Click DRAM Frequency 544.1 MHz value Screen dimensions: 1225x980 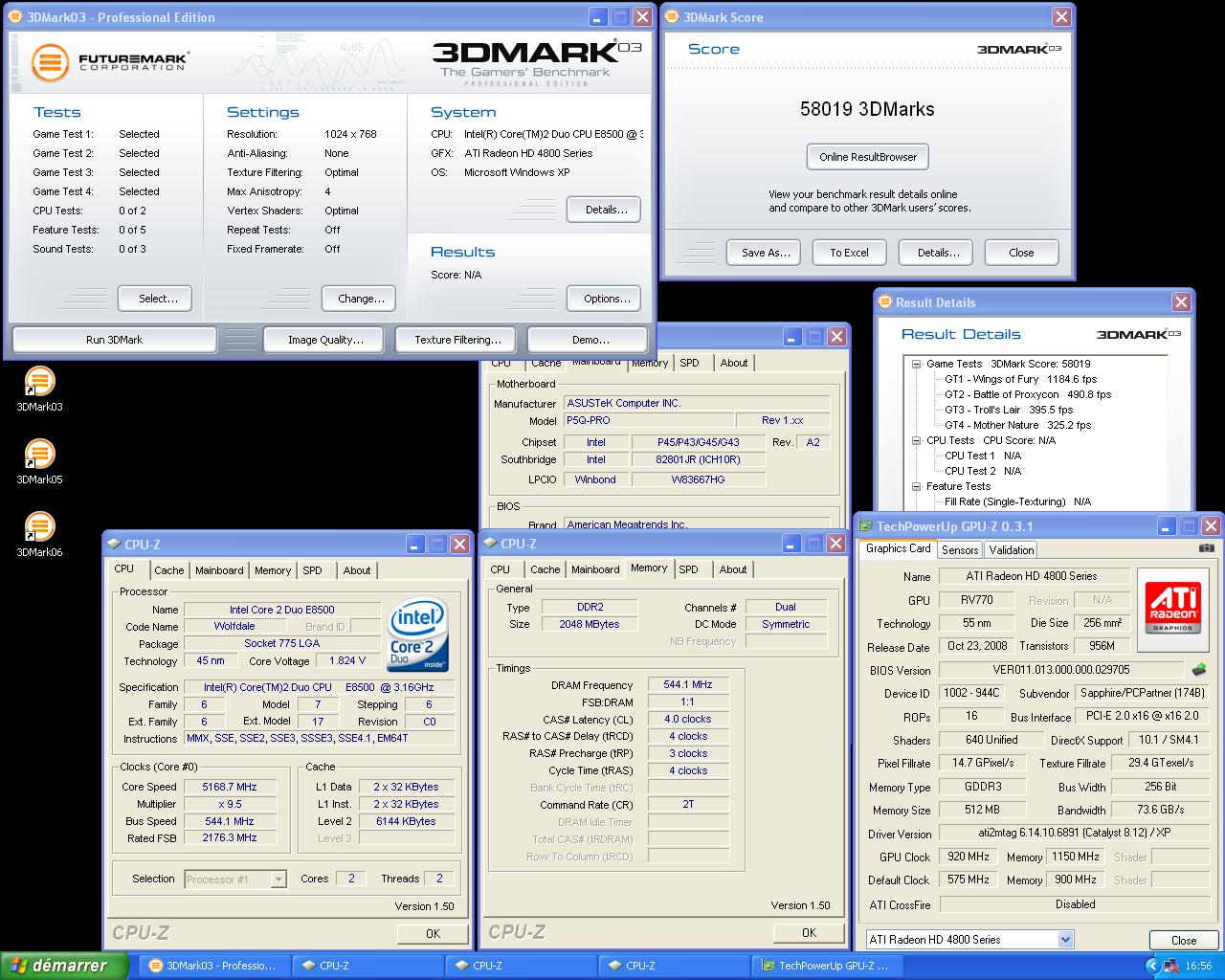(x=687, y=684)
